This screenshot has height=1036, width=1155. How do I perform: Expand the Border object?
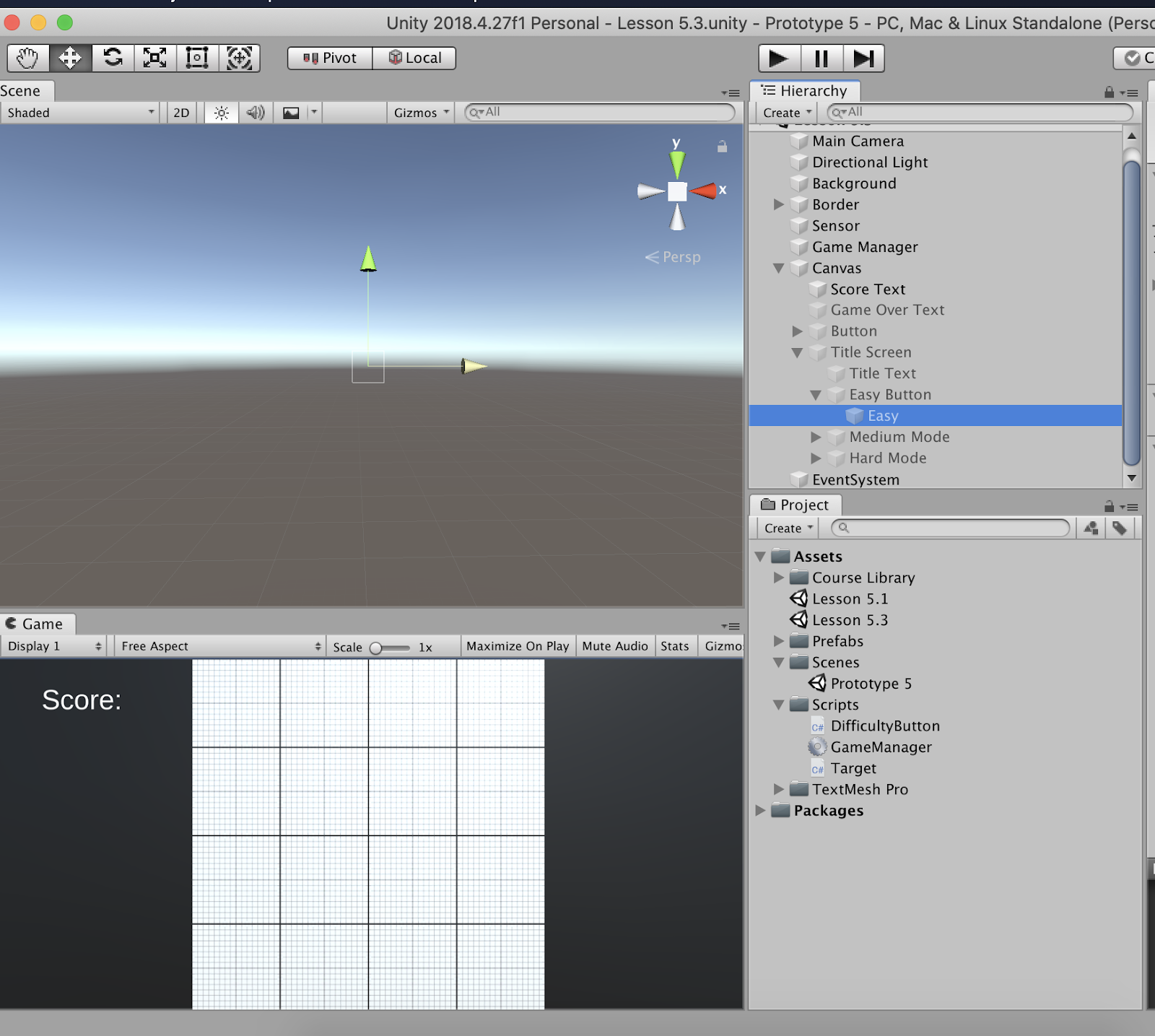tap(778, 204)
